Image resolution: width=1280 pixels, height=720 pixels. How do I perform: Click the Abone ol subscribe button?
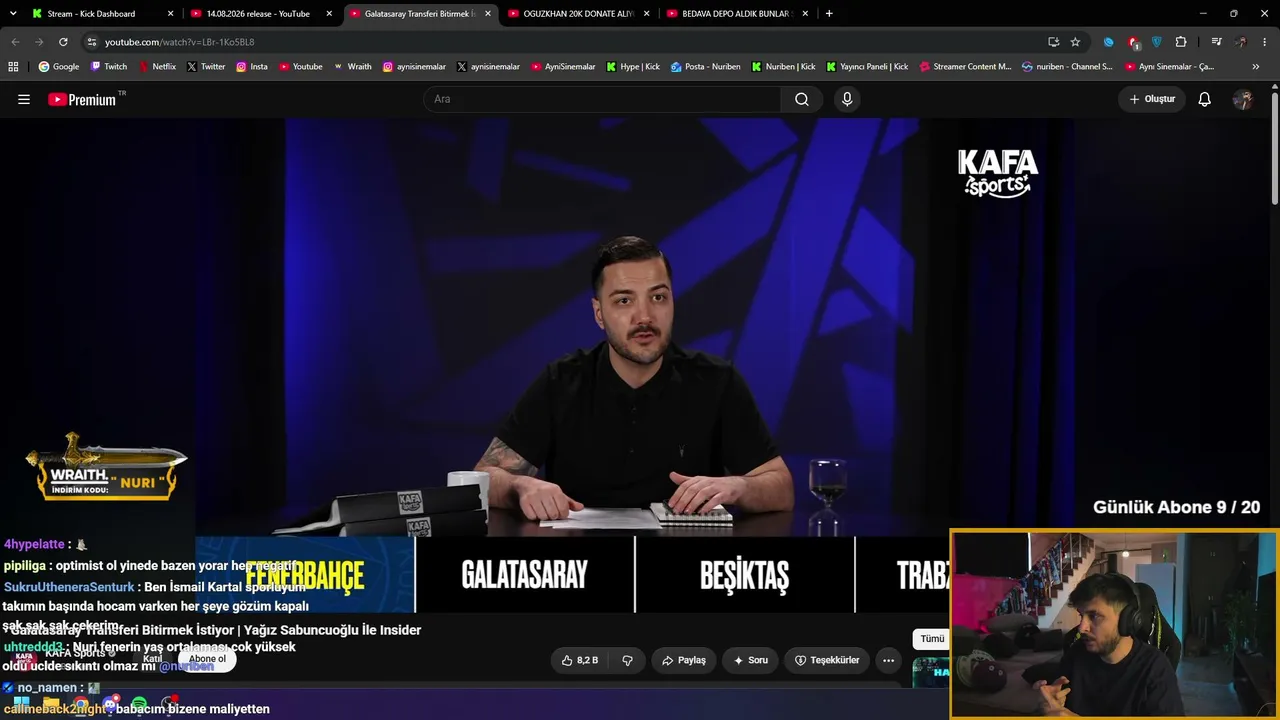[x=207, y=659]
